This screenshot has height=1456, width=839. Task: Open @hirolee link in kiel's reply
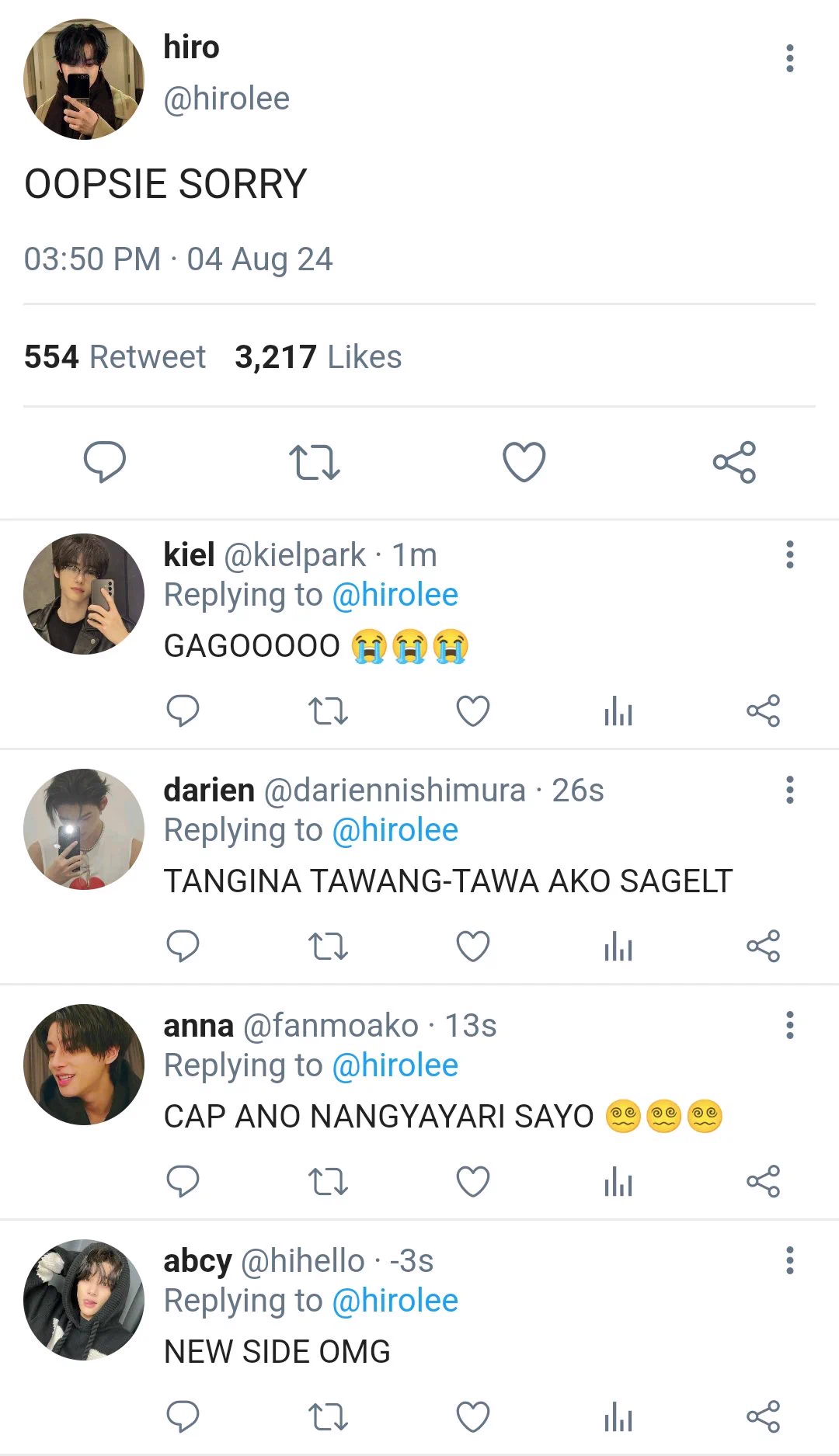tap(395, 595)
